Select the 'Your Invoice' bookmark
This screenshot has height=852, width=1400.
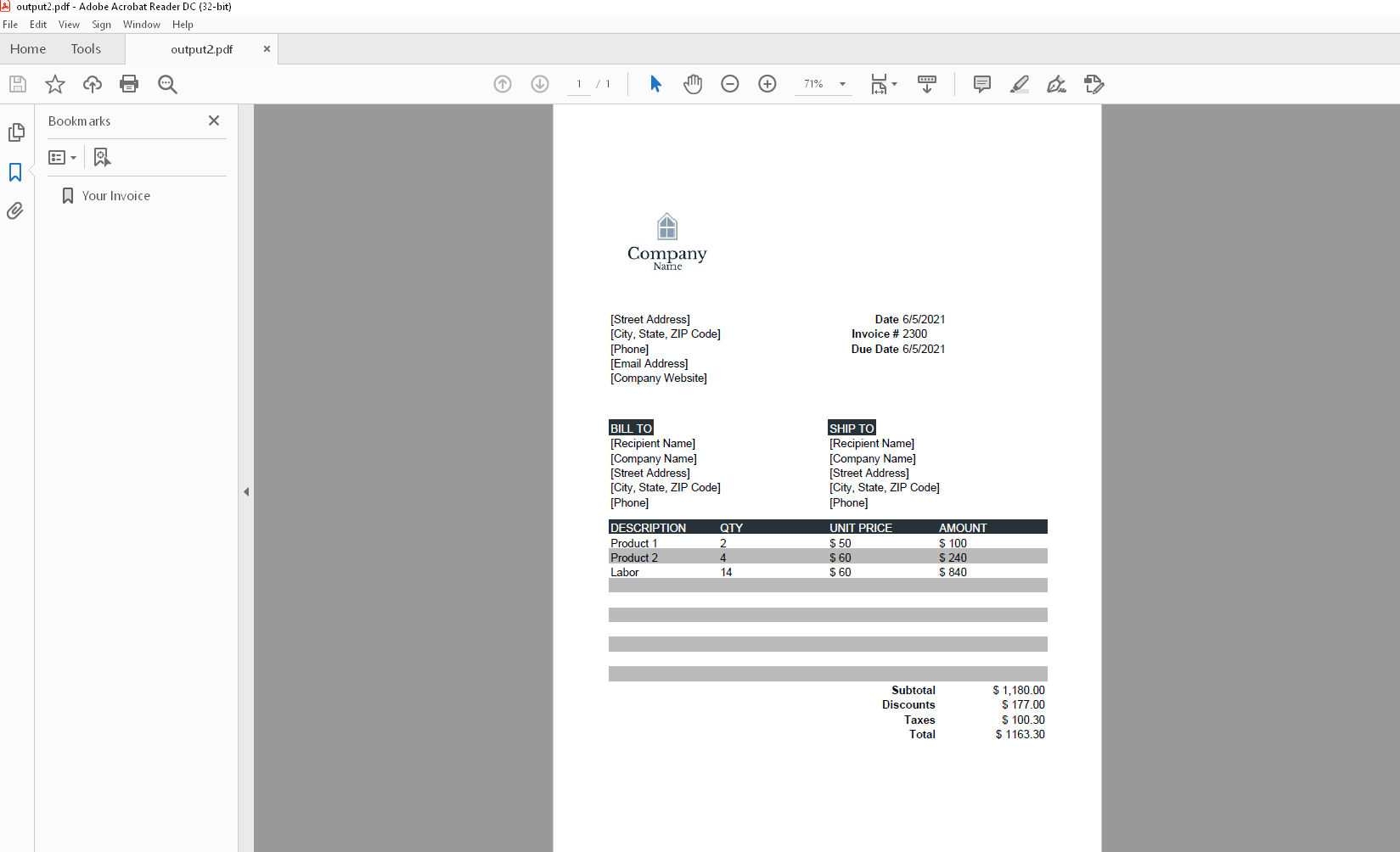click(x=115, y=195)
